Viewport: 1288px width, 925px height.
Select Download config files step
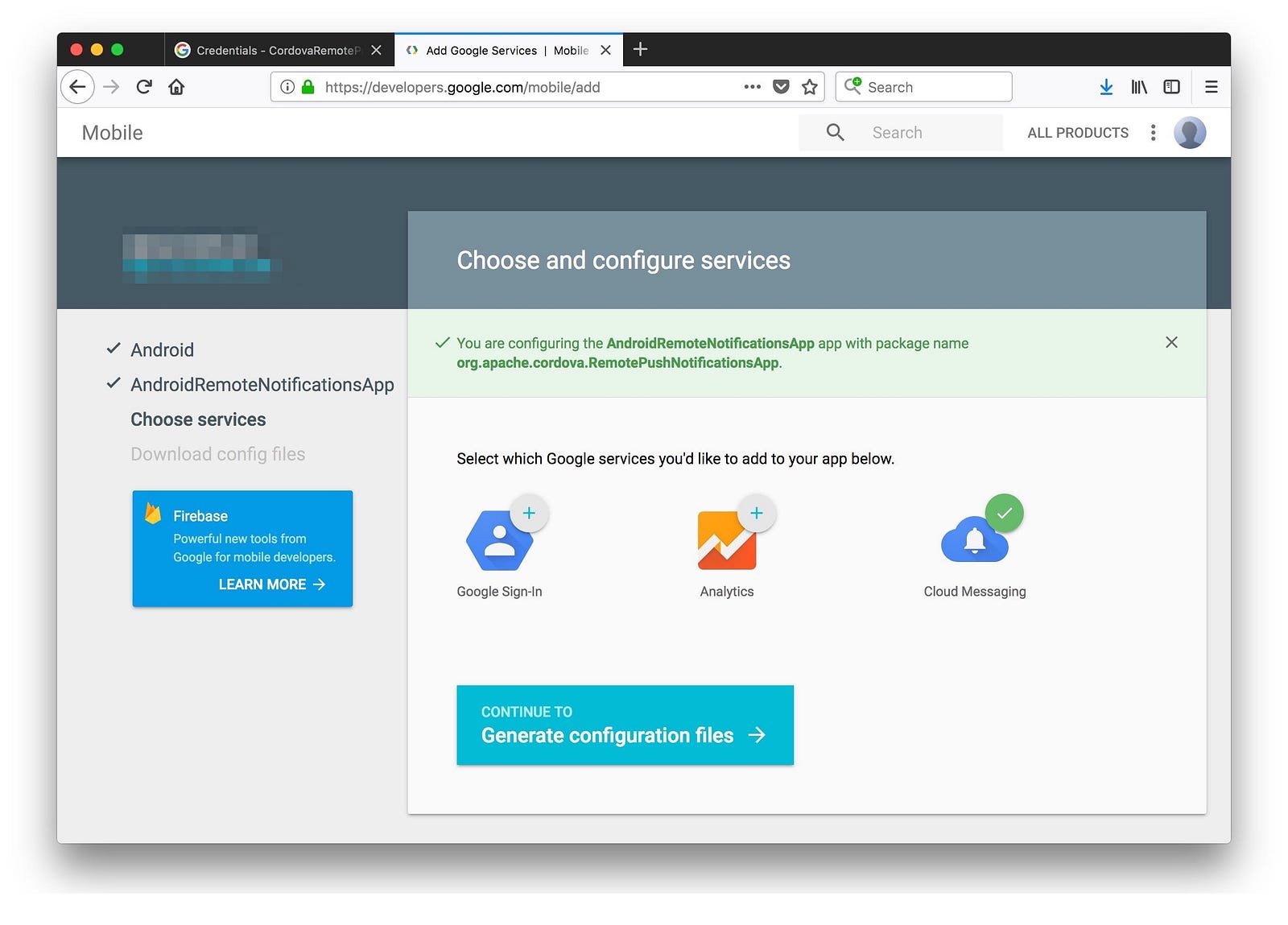click(217, 454)
